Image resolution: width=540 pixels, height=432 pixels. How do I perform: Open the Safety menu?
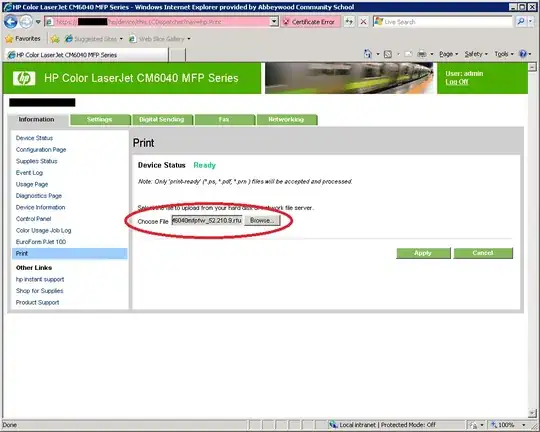click(476, 54)
